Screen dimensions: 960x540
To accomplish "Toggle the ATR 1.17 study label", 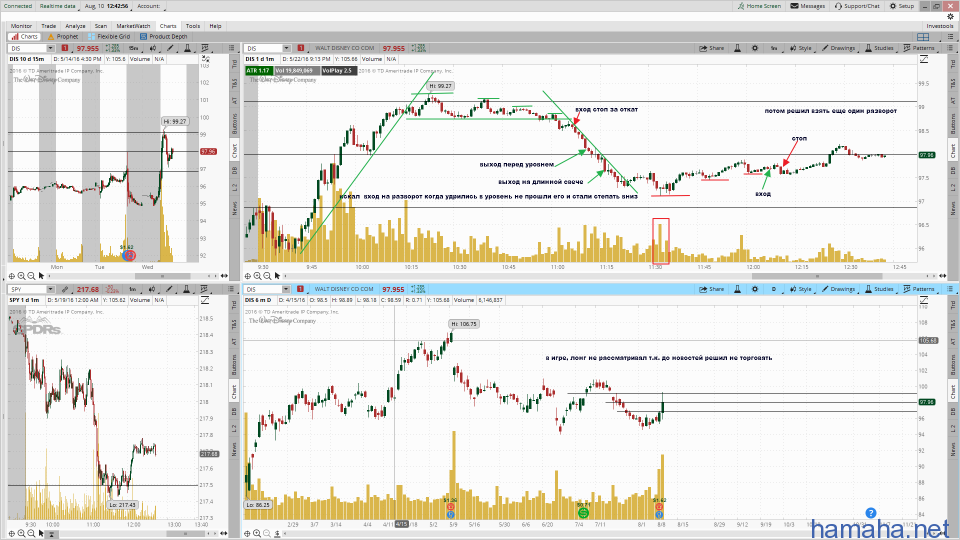I will click(x=258, y=70).
